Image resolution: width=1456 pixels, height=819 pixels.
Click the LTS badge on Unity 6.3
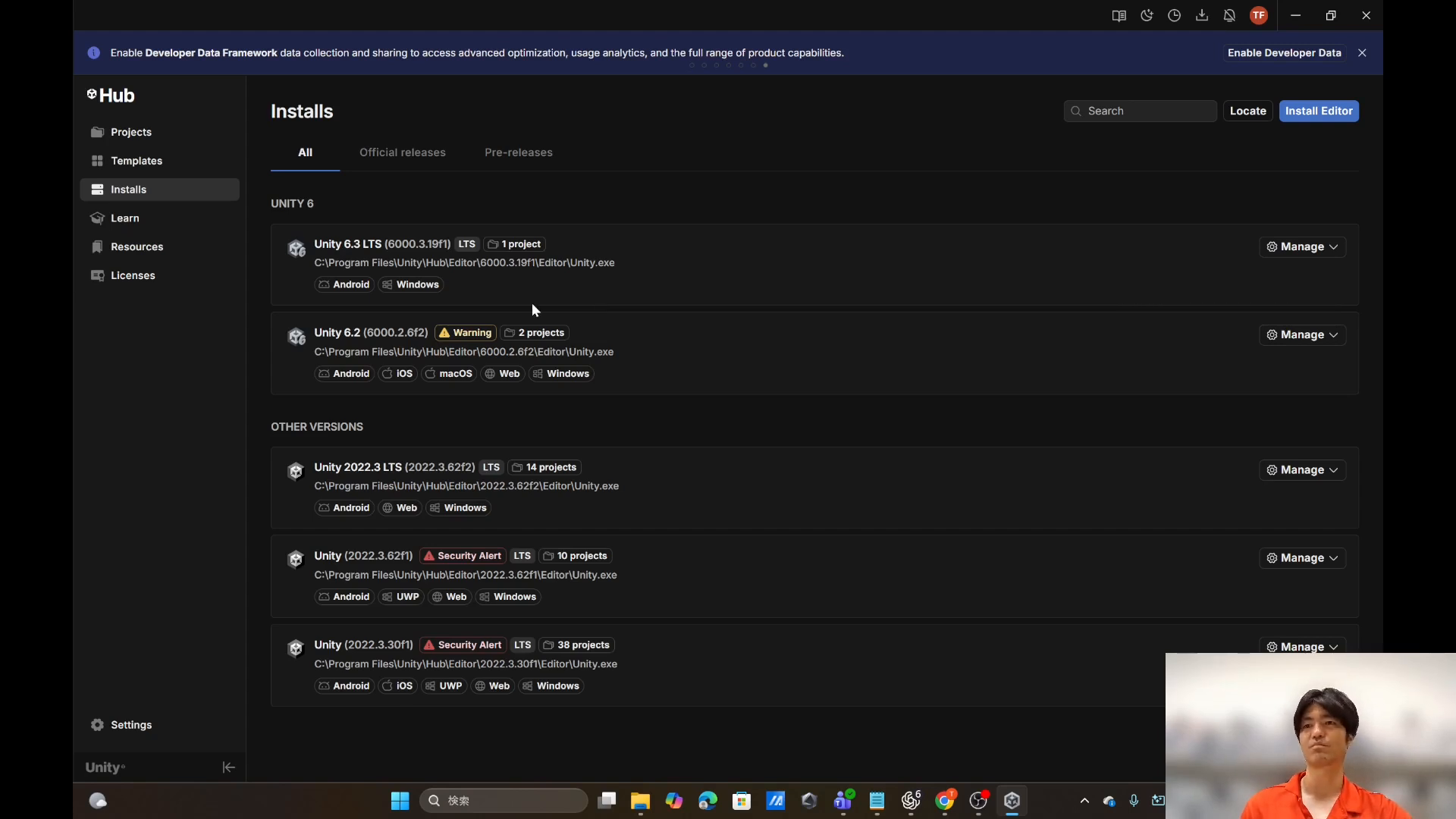point(466,244)
